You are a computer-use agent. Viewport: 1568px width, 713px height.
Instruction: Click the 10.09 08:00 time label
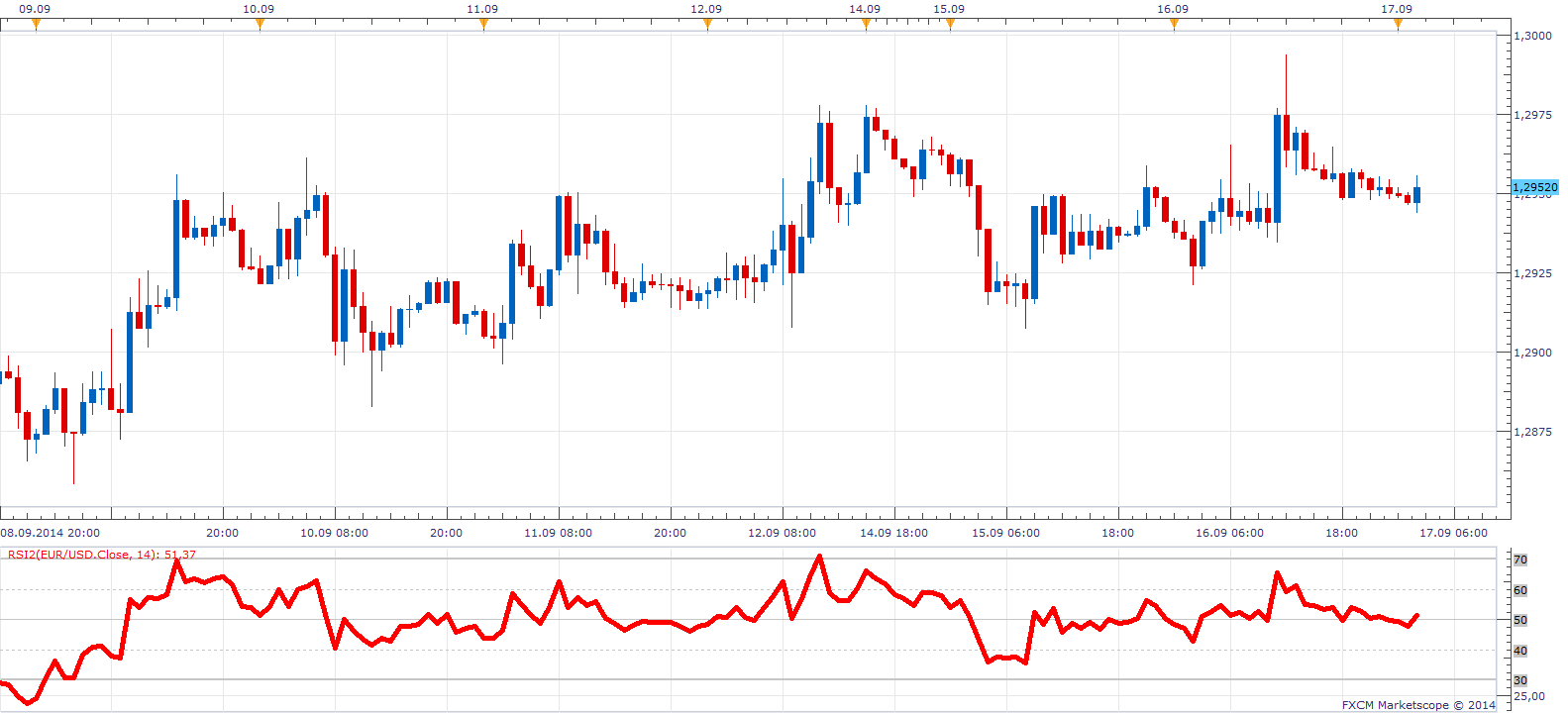tap(334, 533)
